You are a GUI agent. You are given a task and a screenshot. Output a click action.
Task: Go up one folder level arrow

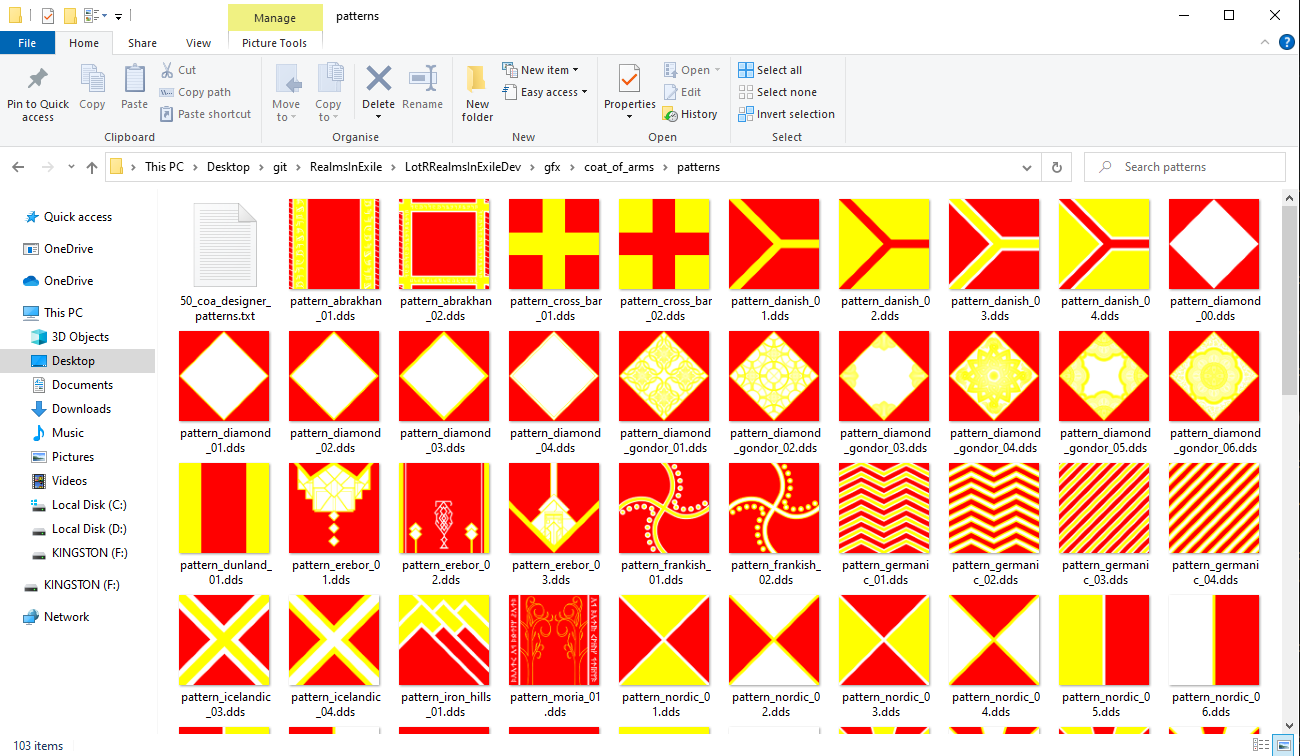[x=92, y=167]
